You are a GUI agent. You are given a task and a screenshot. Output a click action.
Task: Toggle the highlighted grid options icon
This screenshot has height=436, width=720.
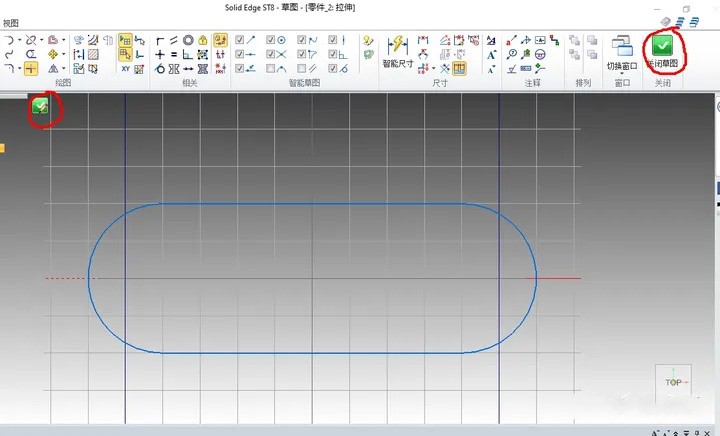pos(125,40)
